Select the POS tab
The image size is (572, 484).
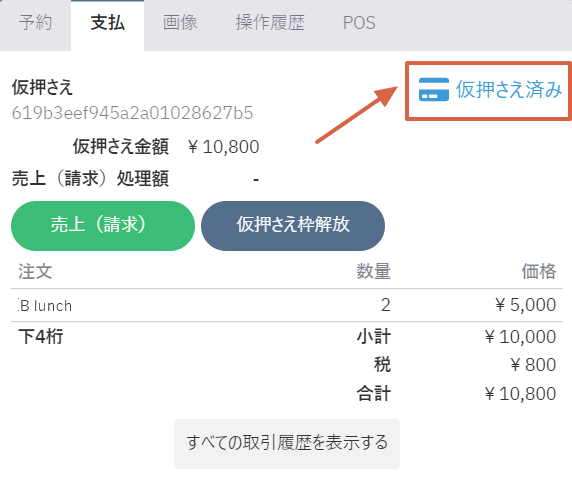tap(359, 23)
